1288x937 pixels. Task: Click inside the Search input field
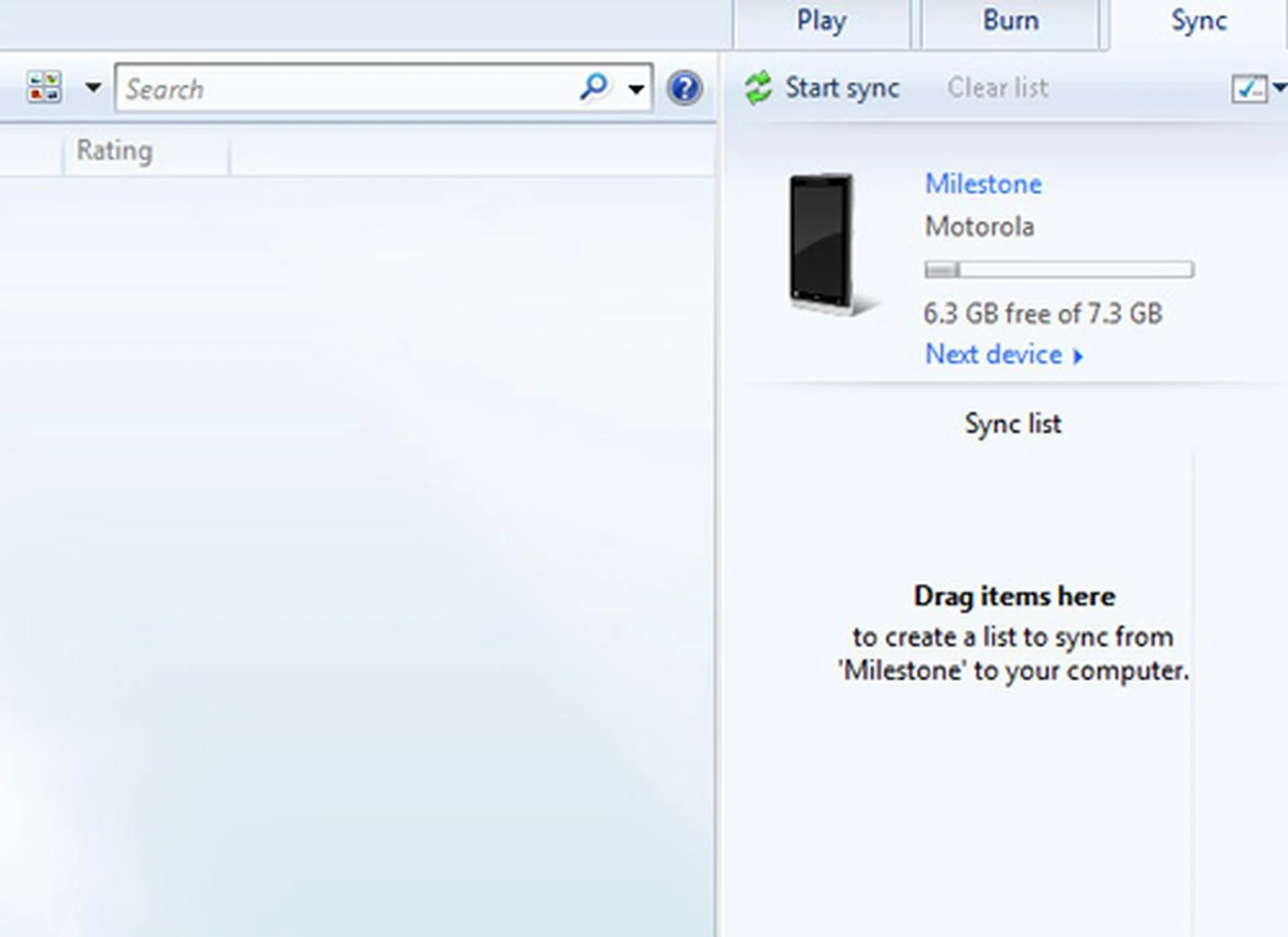(x=335, y=88)
